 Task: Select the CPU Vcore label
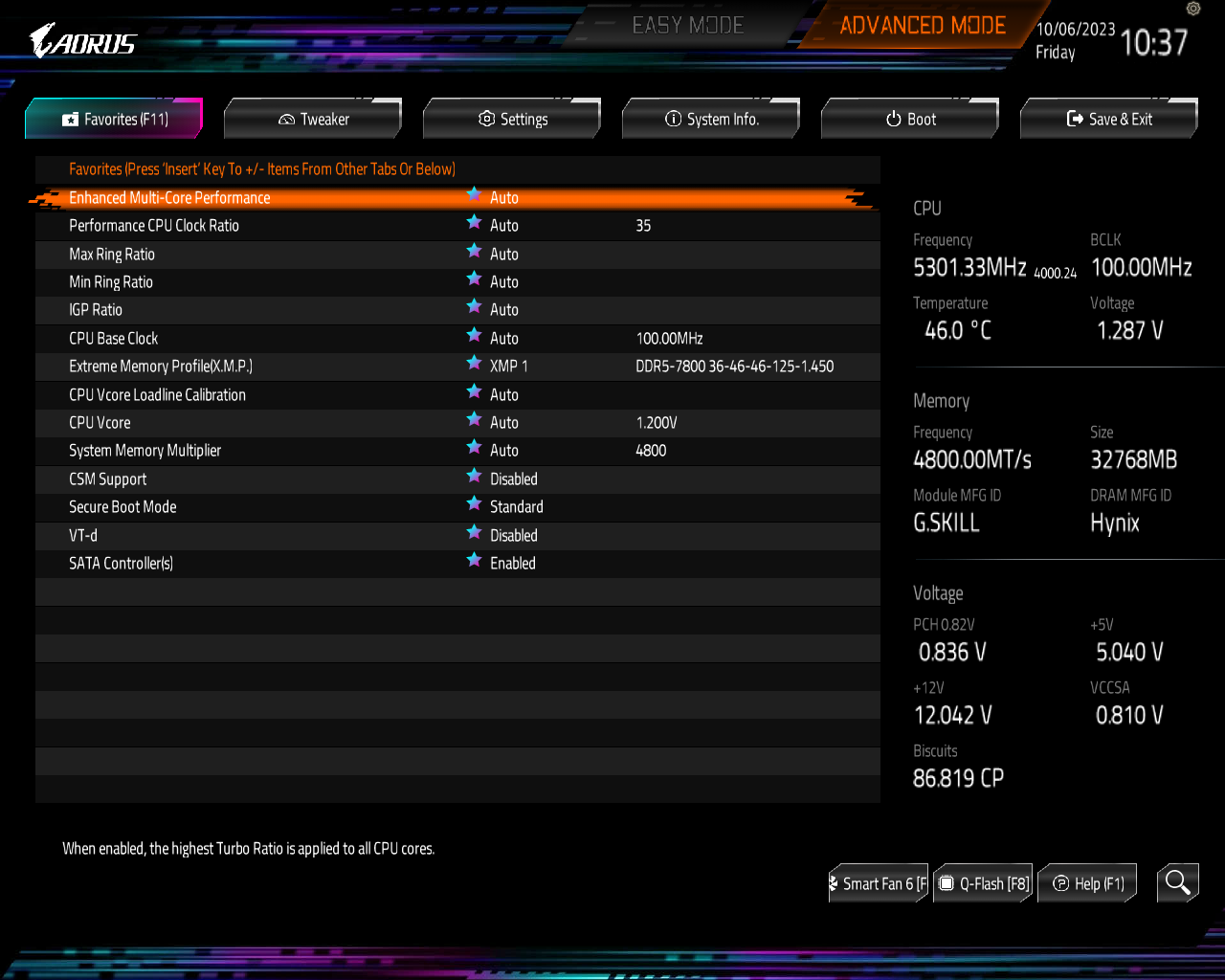tap(100, 423)
